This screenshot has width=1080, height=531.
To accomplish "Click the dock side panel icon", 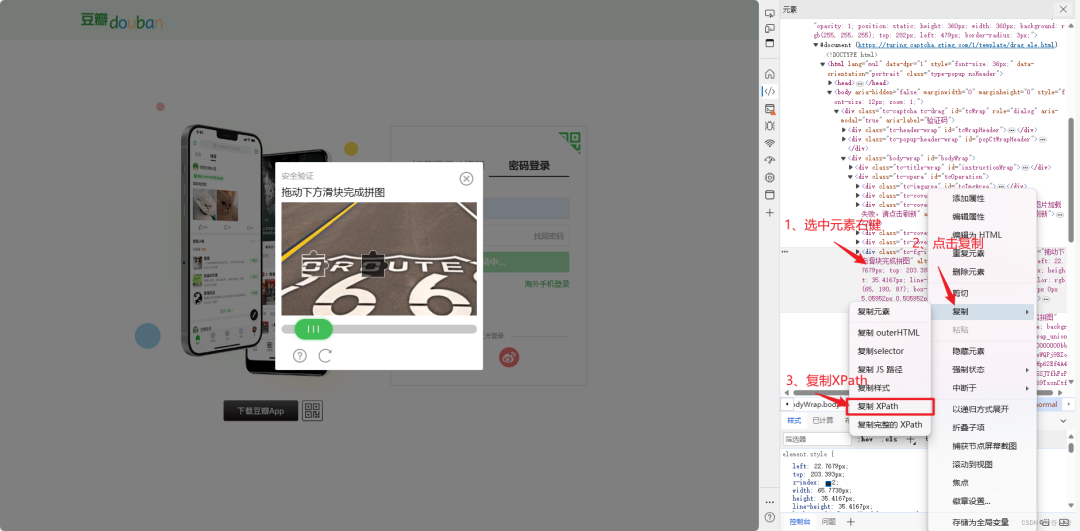I will [769, 43].
